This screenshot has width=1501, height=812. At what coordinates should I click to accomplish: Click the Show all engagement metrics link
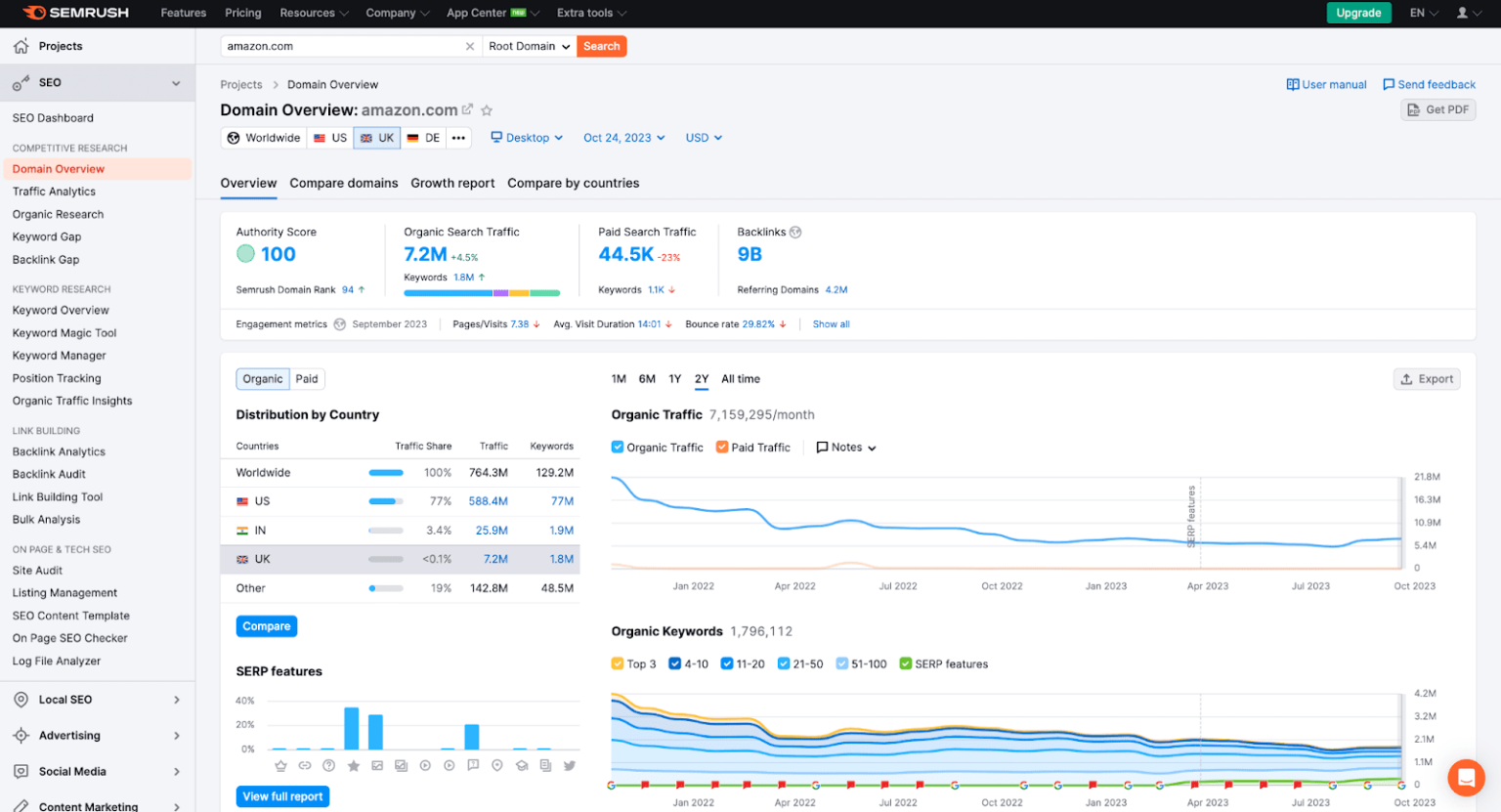point(831,323)
